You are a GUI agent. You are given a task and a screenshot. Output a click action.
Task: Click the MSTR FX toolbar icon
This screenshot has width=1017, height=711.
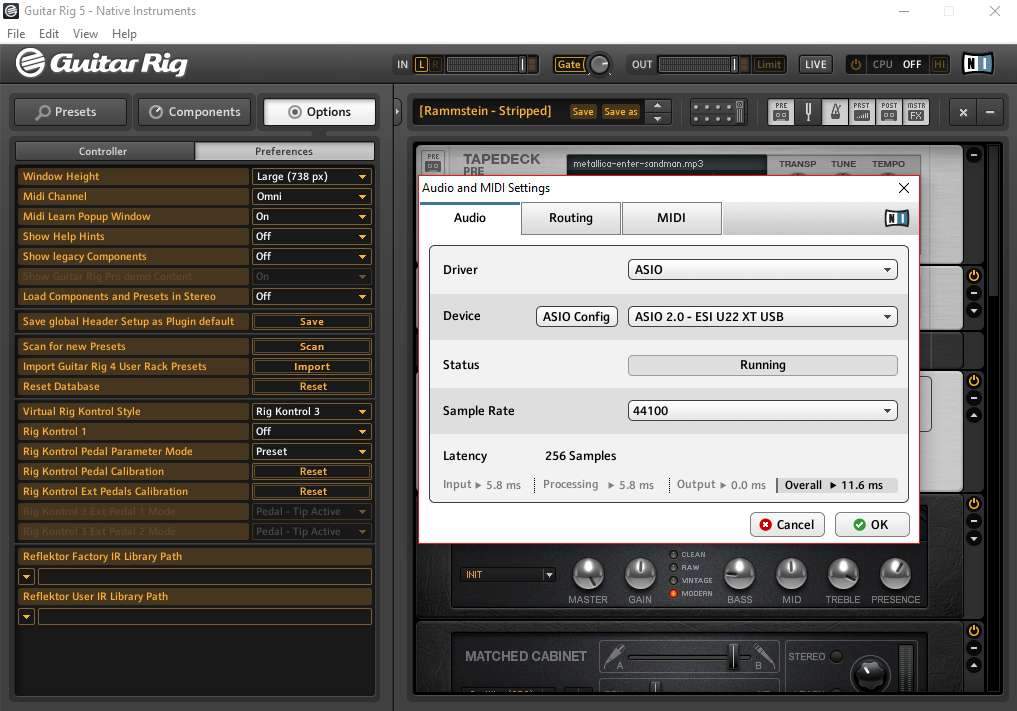(915, 112)
